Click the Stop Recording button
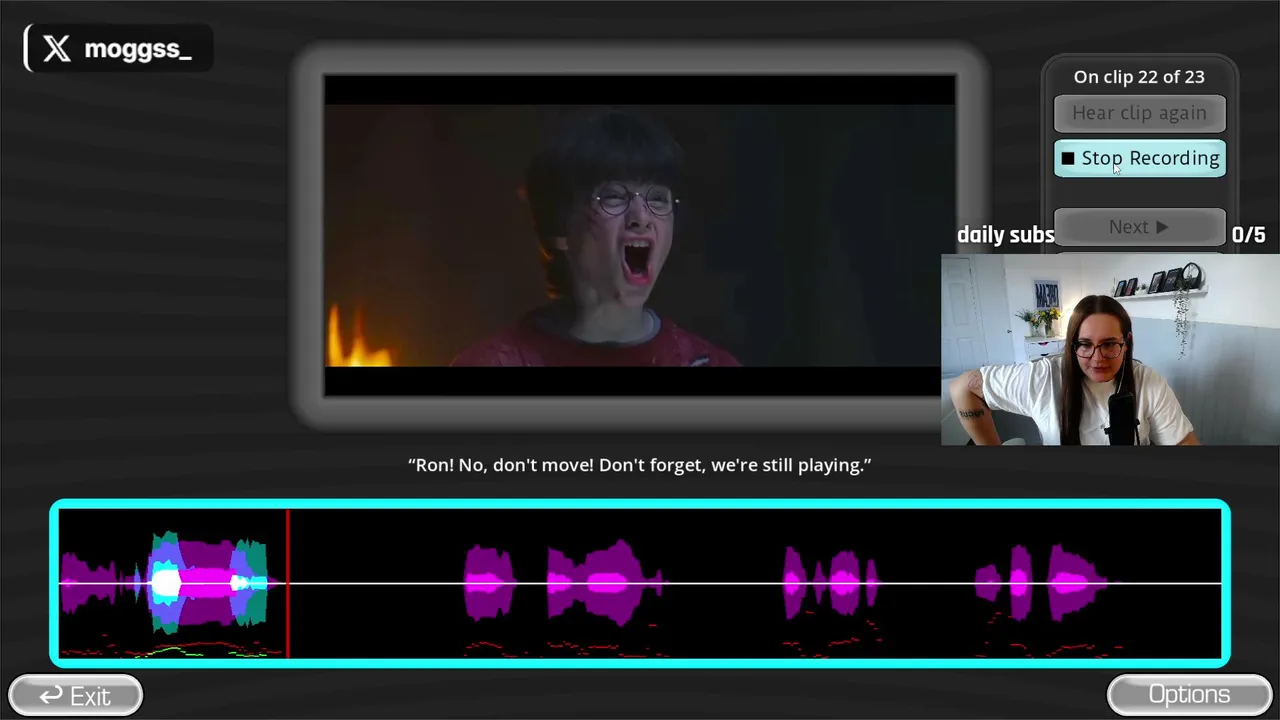The height and width of the screenshot is (720, 1280). [1140, 158]
